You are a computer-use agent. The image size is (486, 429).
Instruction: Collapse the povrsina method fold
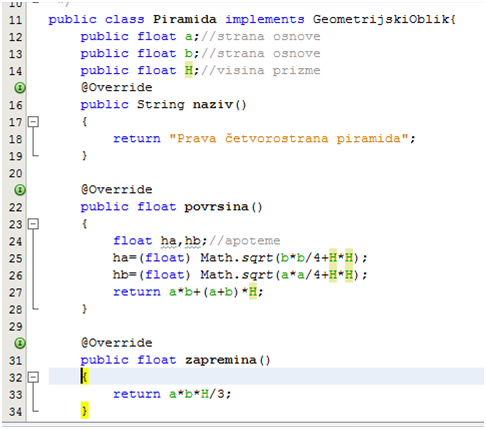coord(33,224)
